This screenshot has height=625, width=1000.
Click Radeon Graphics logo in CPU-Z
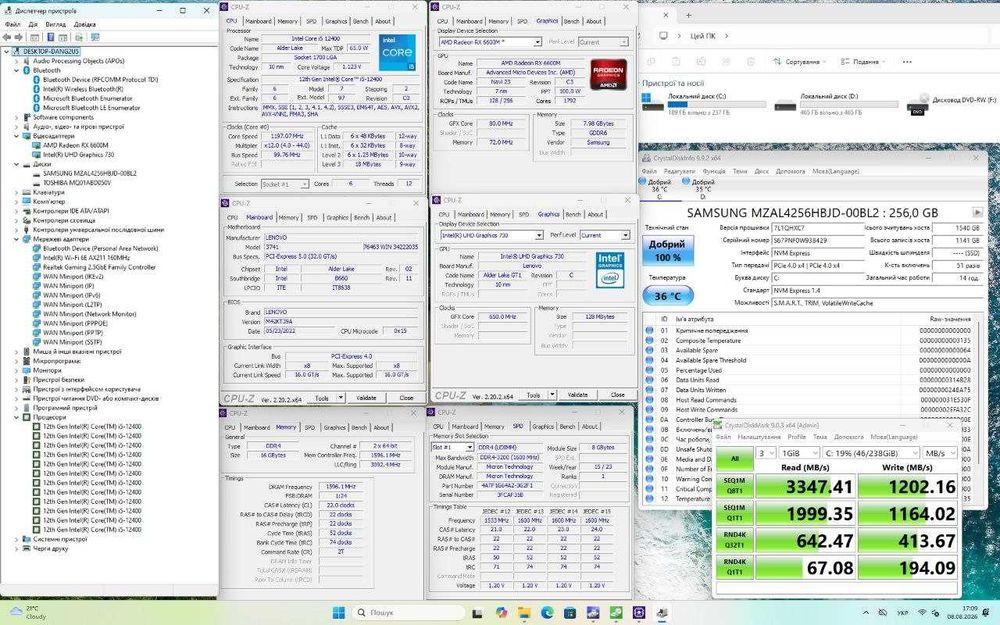coord(608,74)
